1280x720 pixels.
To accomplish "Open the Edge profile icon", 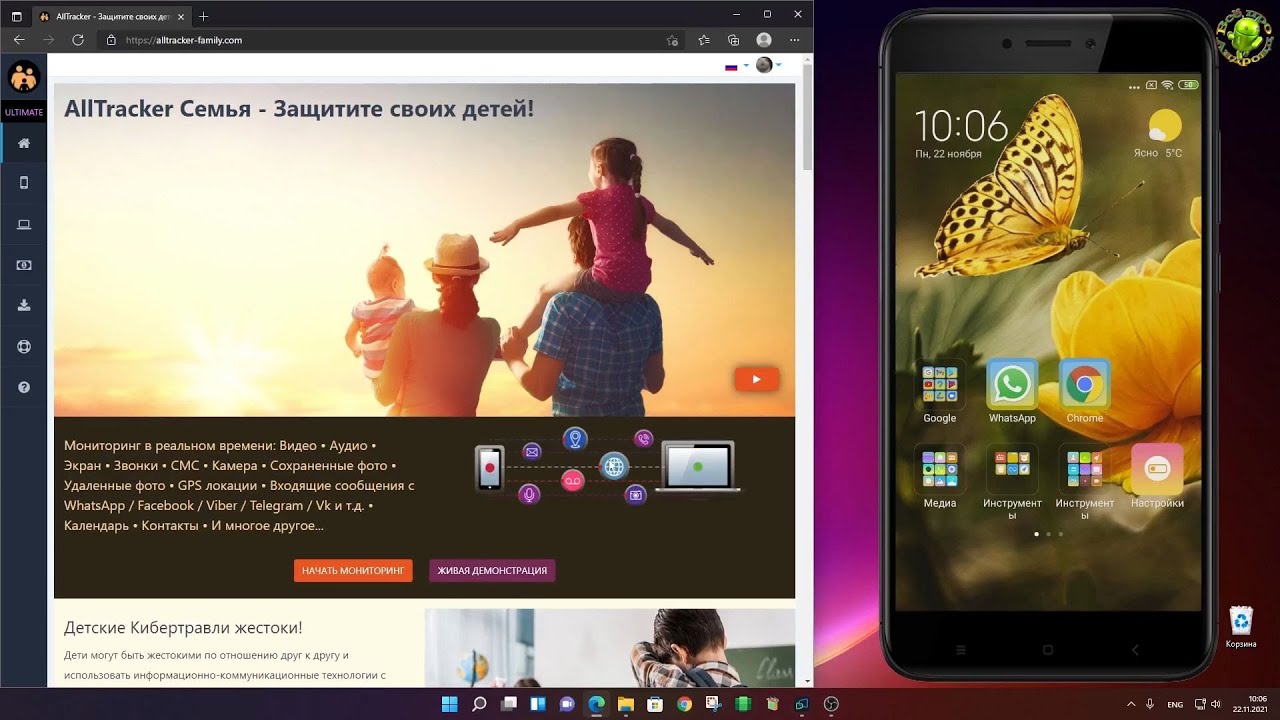I will [764, 40].
